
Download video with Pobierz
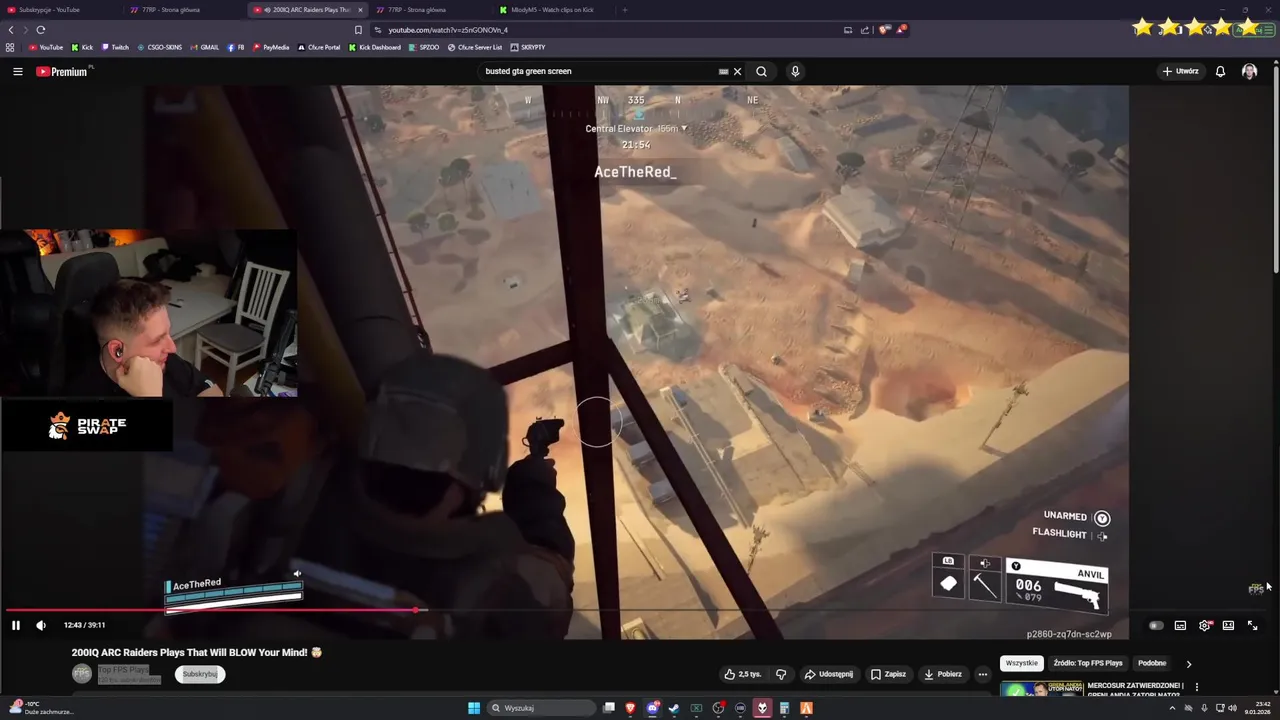[943, 674]
